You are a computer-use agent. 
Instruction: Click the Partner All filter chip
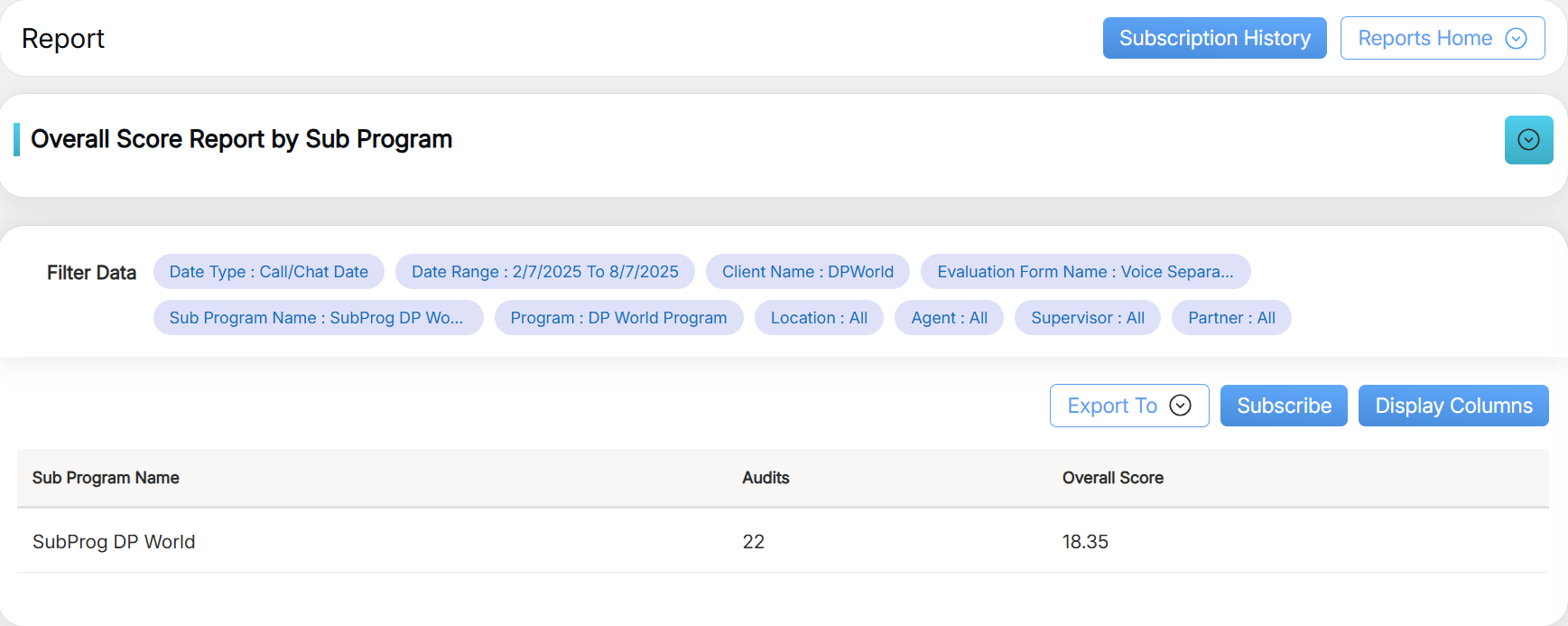[1230, 318]
